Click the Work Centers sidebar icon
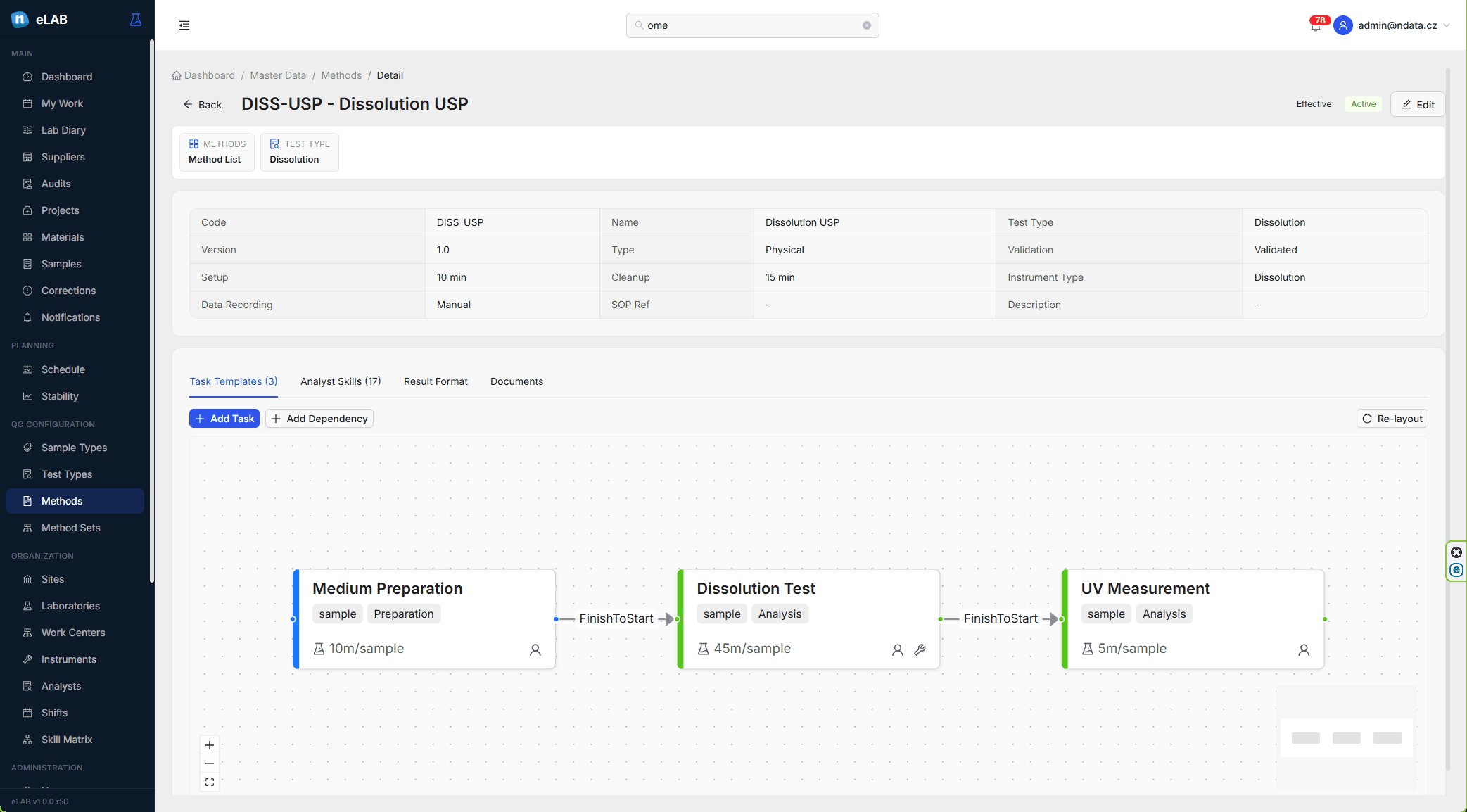The image size is (1467, 812). (x=27, y=633)
